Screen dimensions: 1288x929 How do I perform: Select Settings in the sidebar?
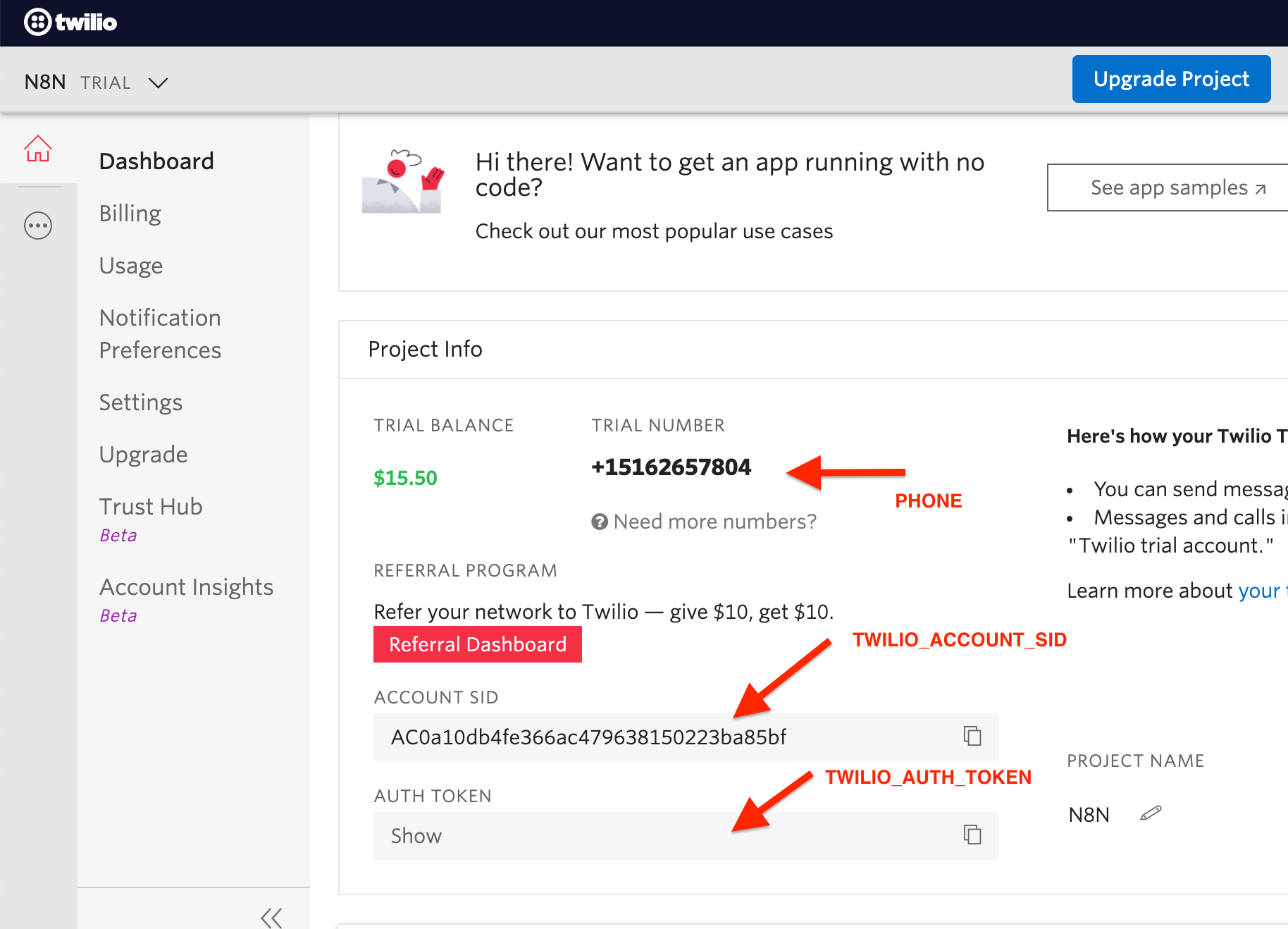coord(141,402)
